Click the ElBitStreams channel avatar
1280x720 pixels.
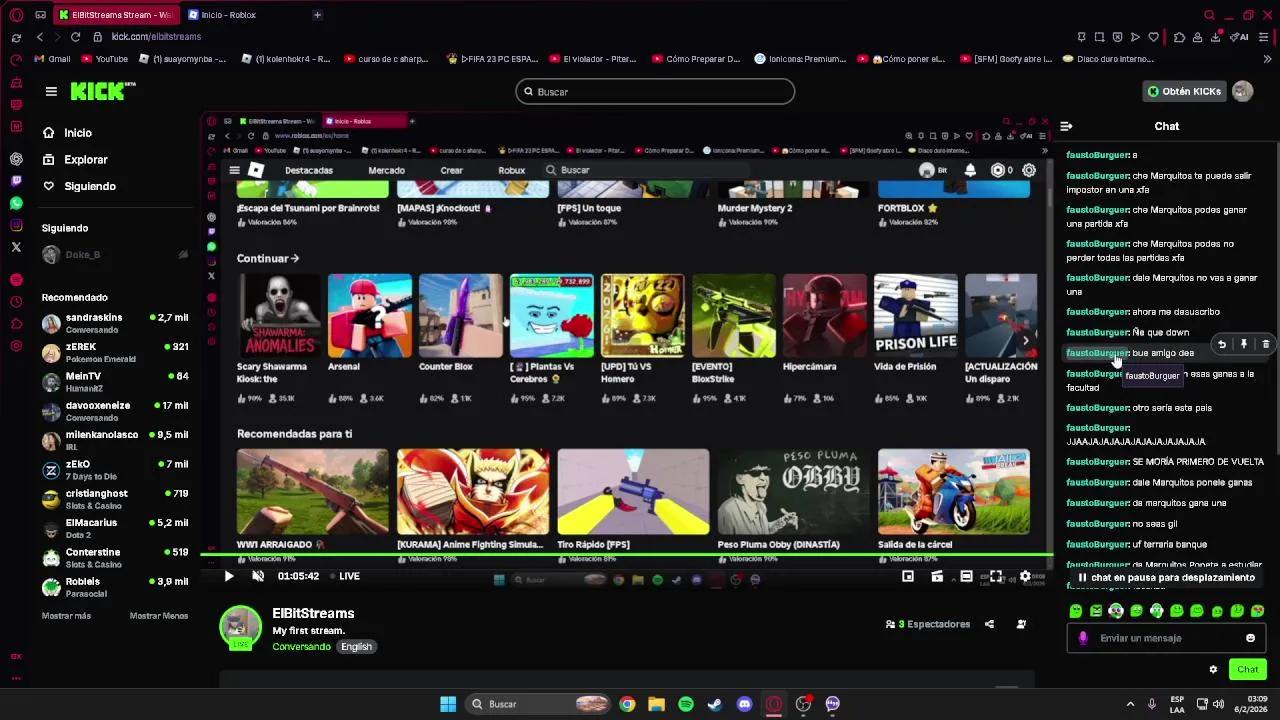[240, 627]
